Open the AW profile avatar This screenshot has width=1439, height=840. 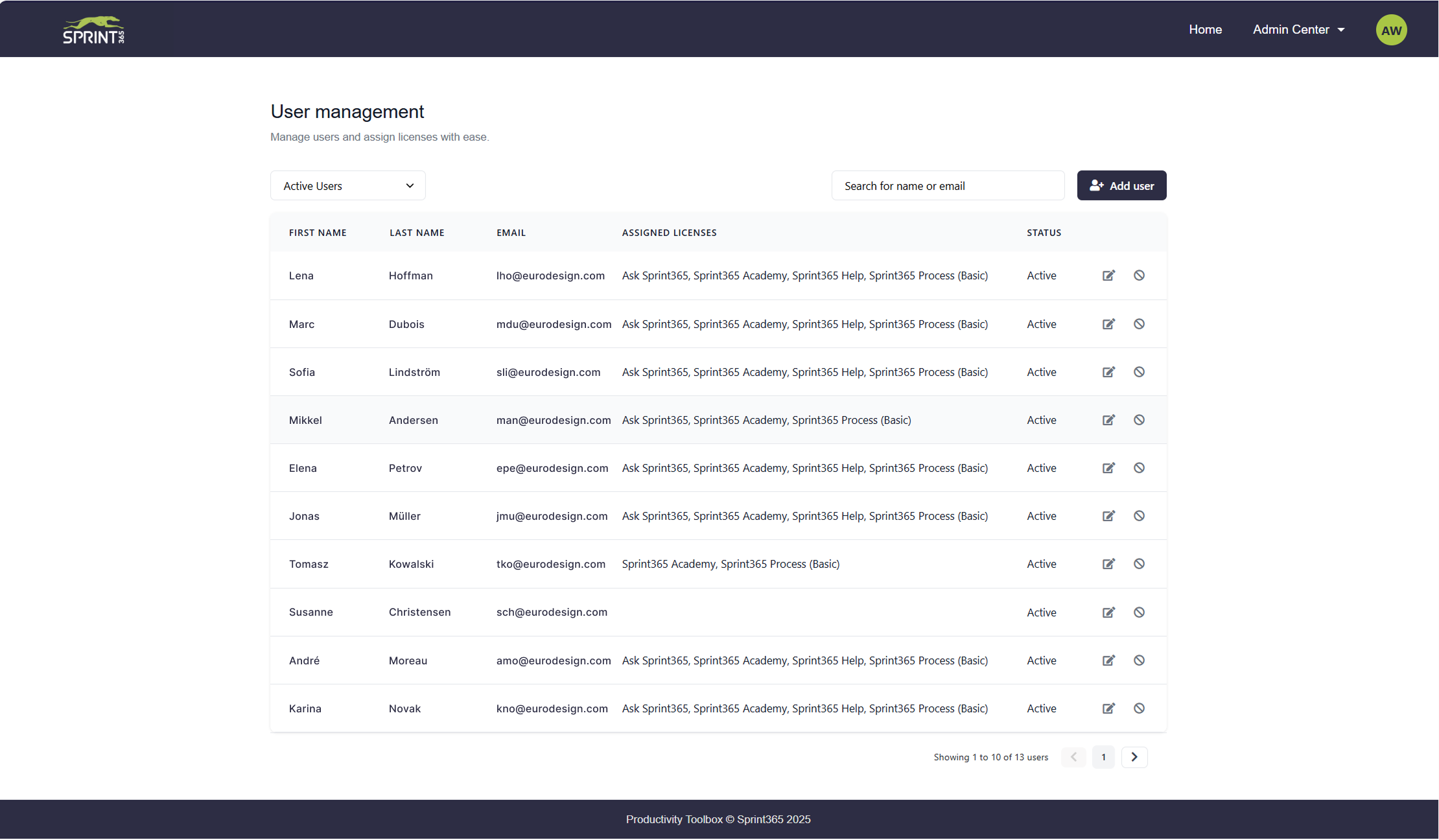[1391, 30]
